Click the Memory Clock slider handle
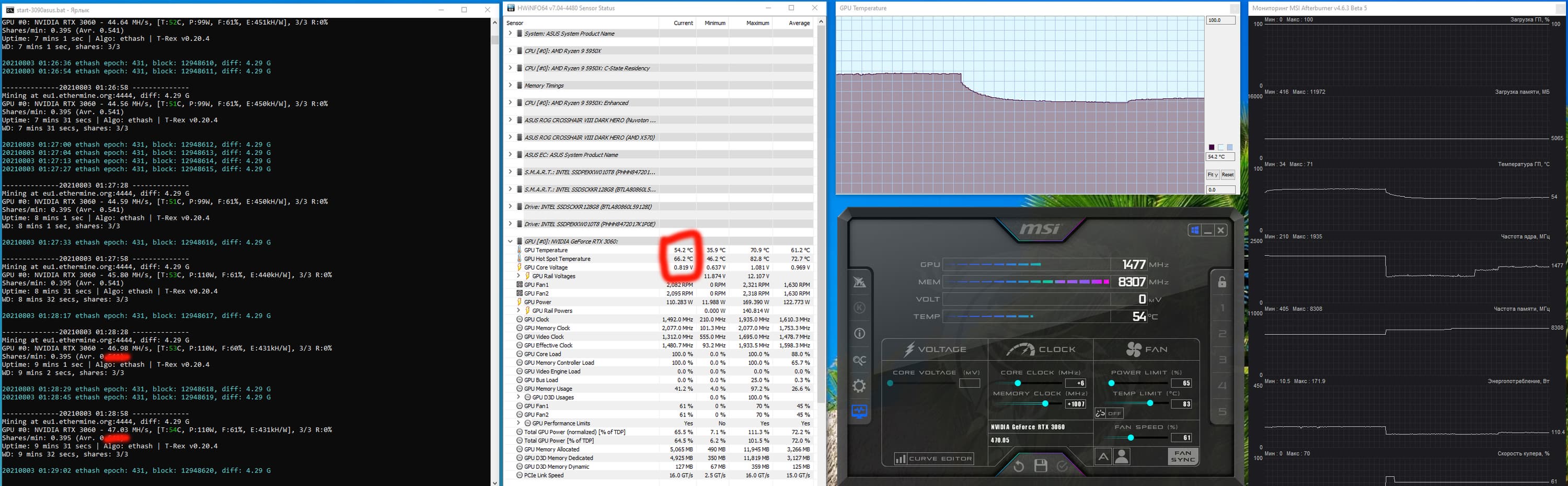The width and height of the screenshot is (1568, 486). click(x=1045, y=404)
